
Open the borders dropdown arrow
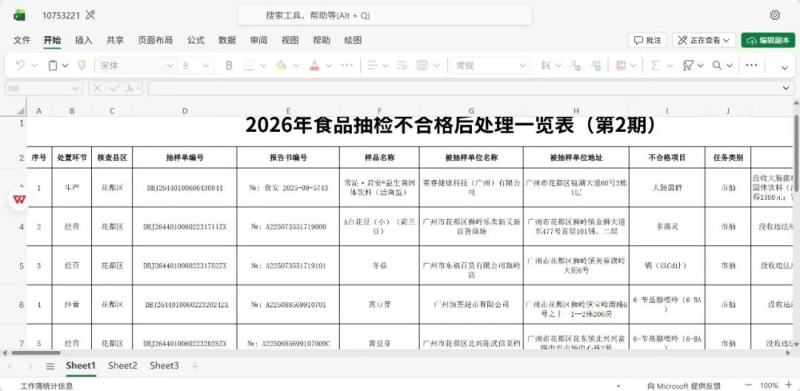pos(263,65)
